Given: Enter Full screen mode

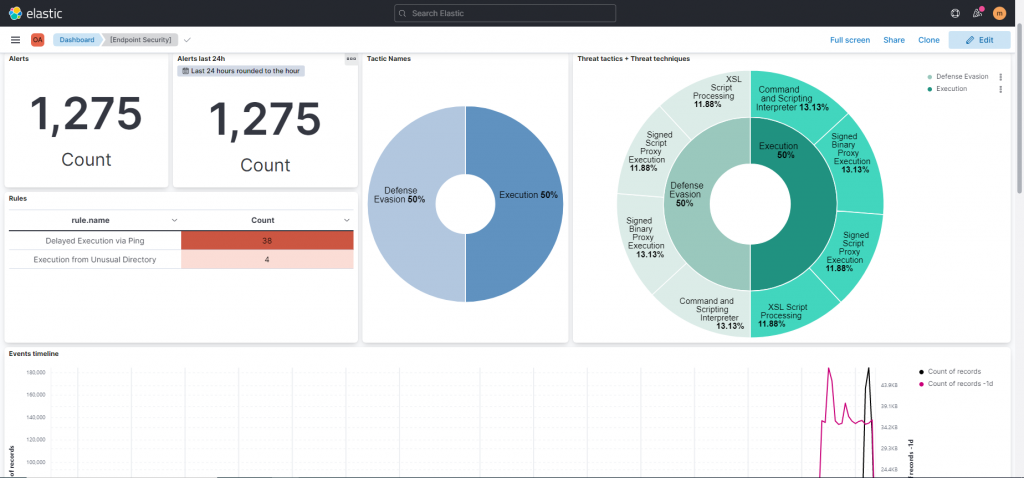Looking at the screenshot, I should tap(850, 40).
